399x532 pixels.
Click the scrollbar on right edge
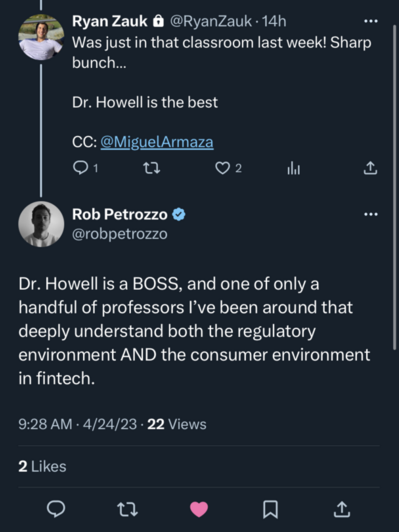(394, 187)
